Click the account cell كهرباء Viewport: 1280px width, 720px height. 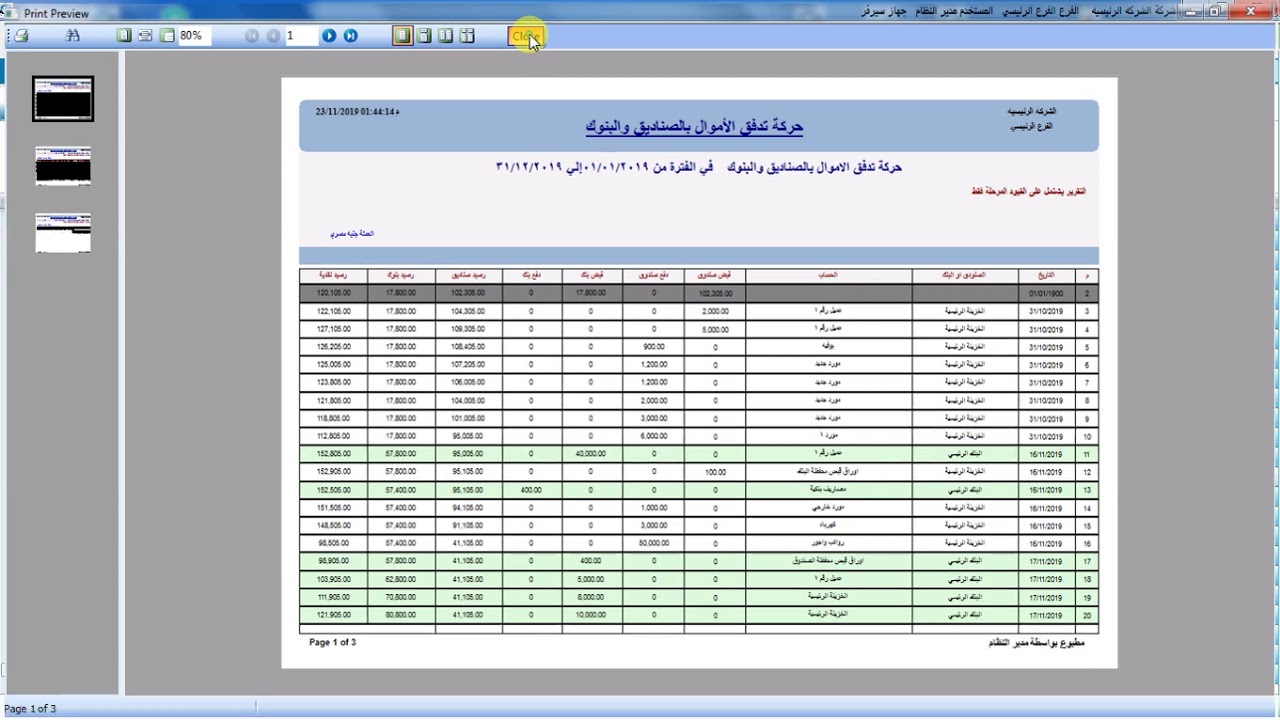point(829,525)
